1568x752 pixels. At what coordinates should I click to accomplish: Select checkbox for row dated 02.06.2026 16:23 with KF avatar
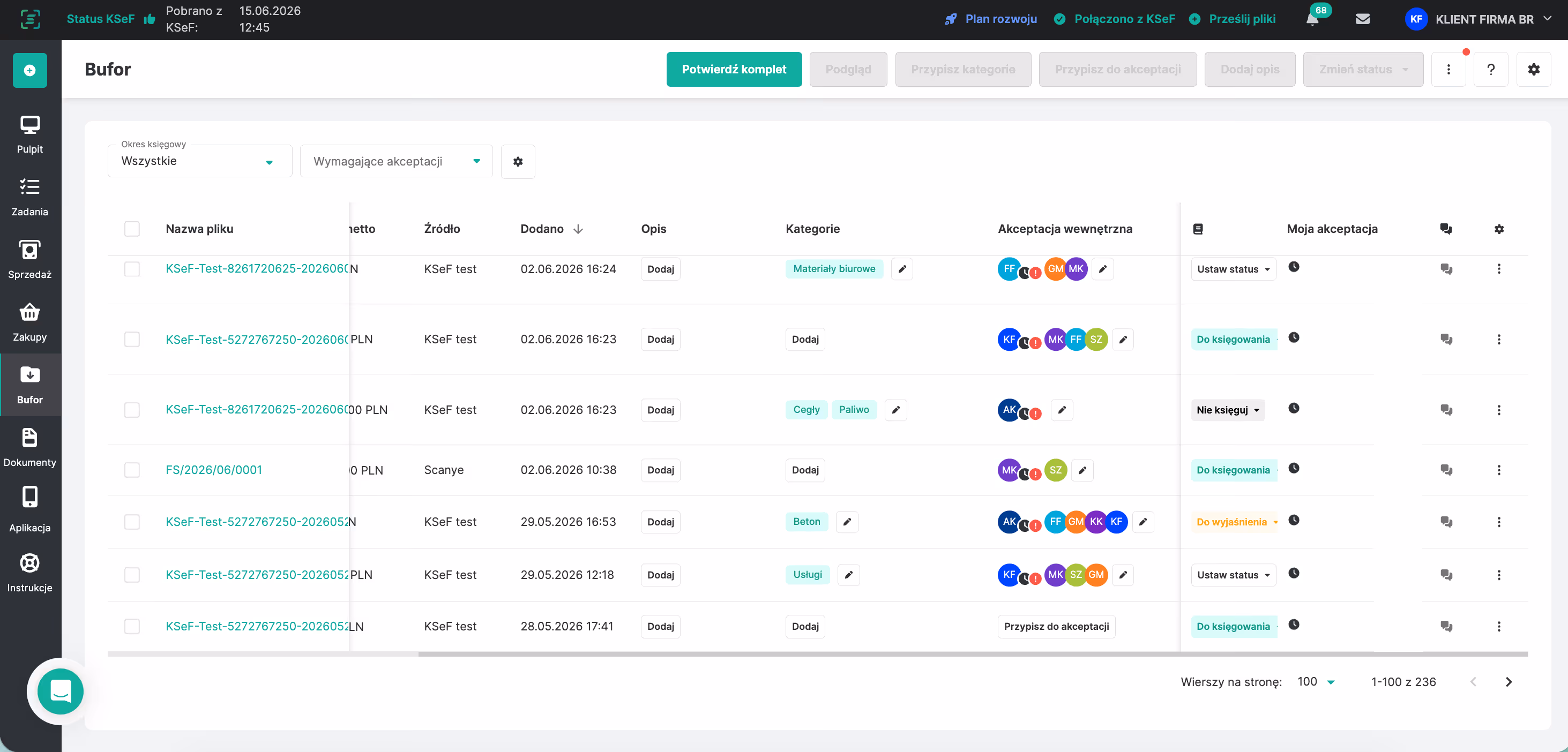tap(132, 340)
